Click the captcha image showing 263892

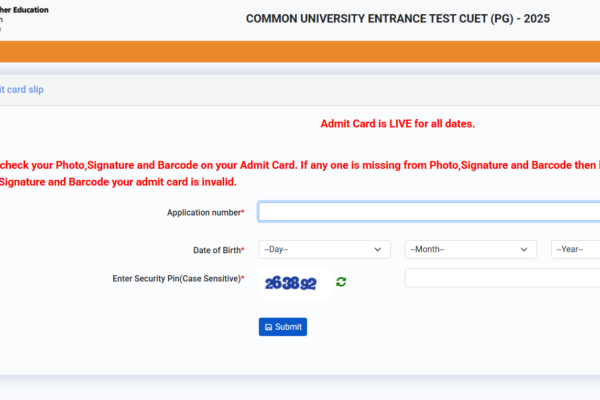point(294,283)
